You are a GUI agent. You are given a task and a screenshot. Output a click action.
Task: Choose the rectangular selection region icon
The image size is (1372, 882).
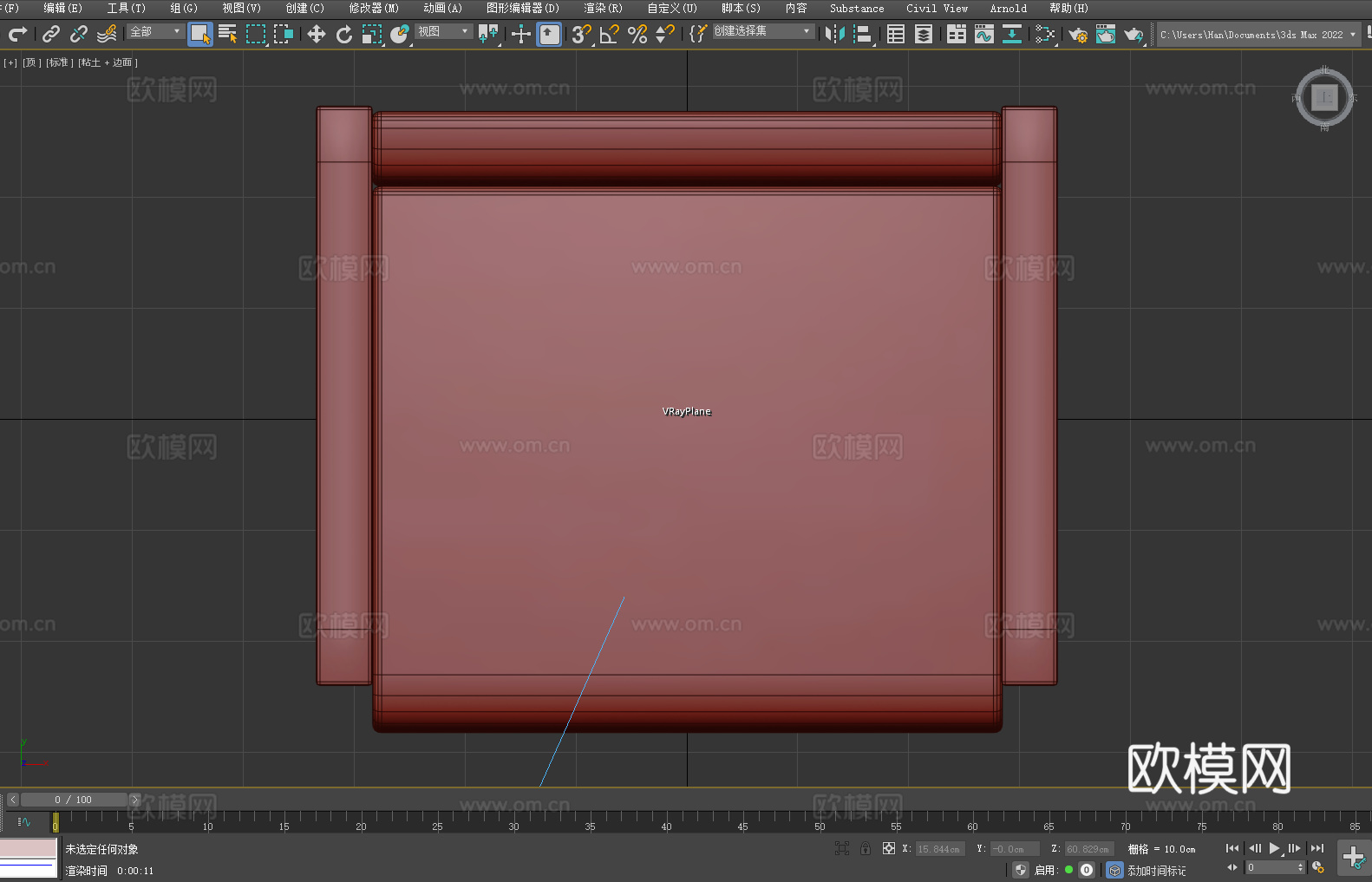(x=256, y=35)
